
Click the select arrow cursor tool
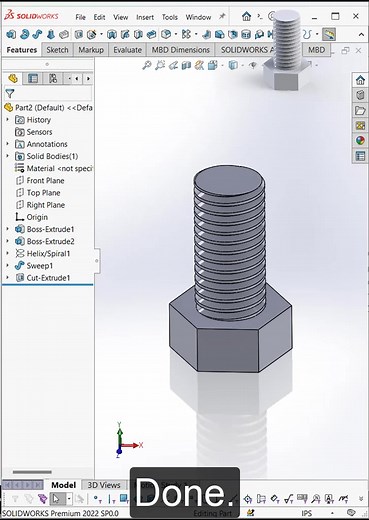click(x=57, y=499)
